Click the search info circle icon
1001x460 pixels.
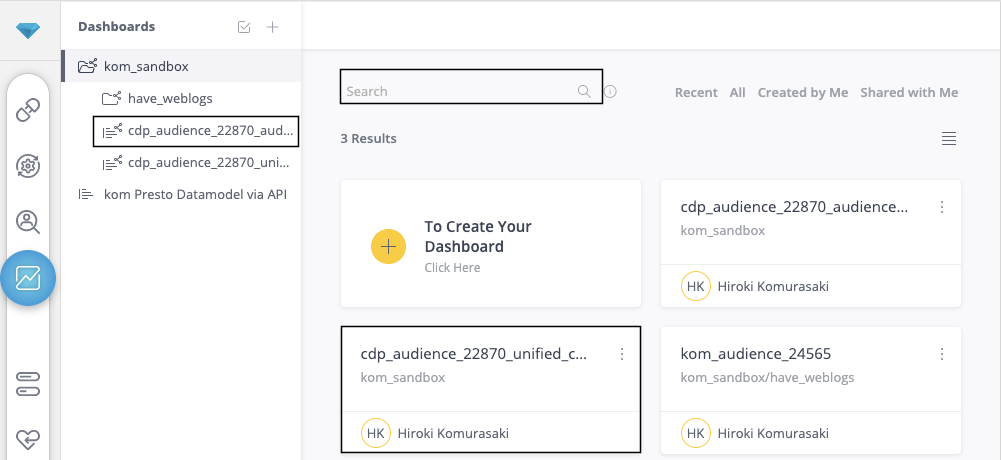pyautogui.click(x=610, y=92)
